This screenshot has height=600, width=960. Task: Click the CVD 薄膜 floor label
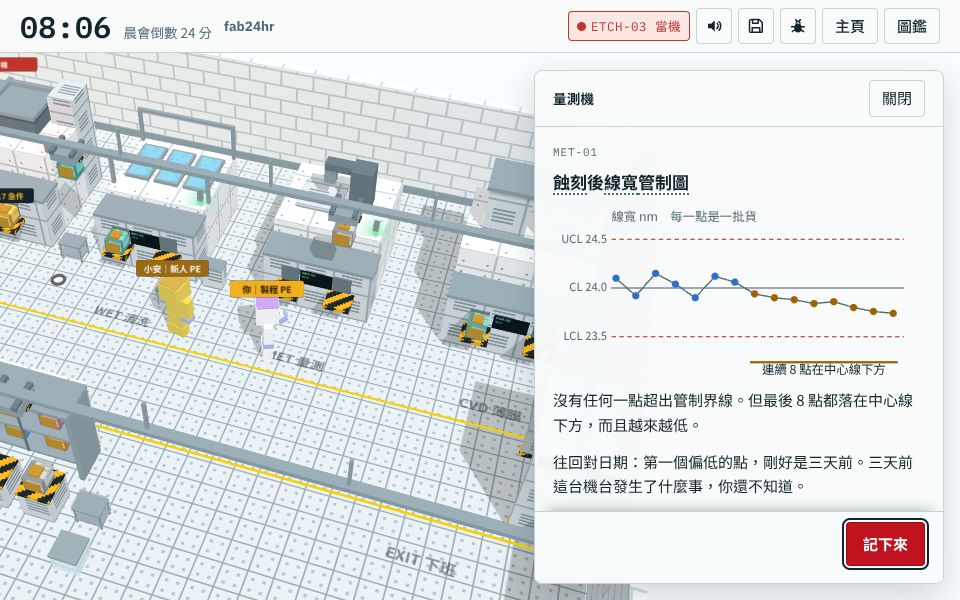coord(489,410)
